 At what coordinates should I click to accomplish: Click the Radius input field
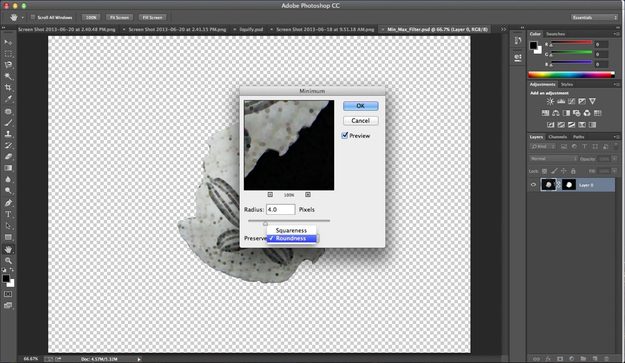pos(281,209)
